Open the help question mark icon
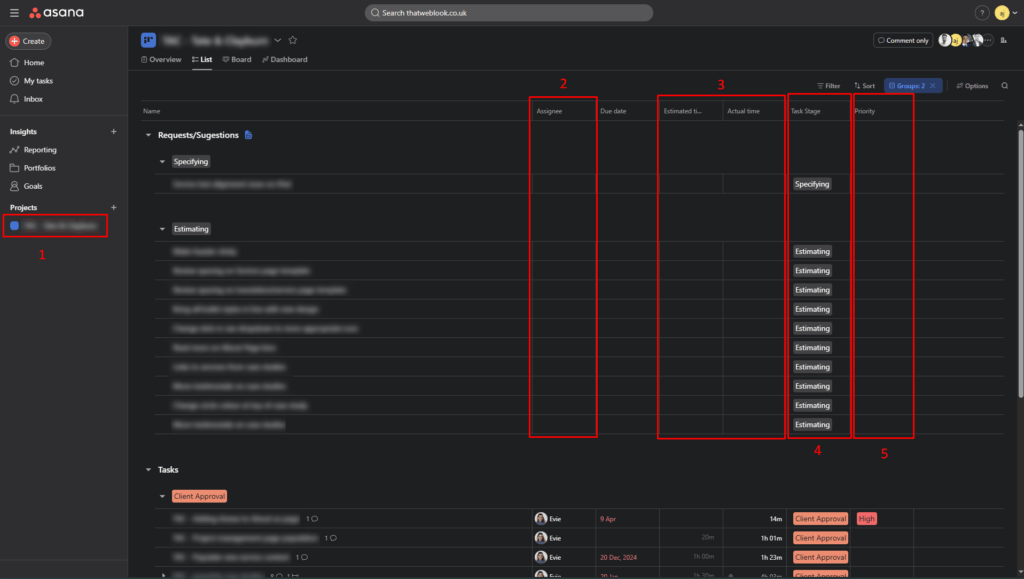This screenshot has width=1024, height=579. click(x=981, y=13)
